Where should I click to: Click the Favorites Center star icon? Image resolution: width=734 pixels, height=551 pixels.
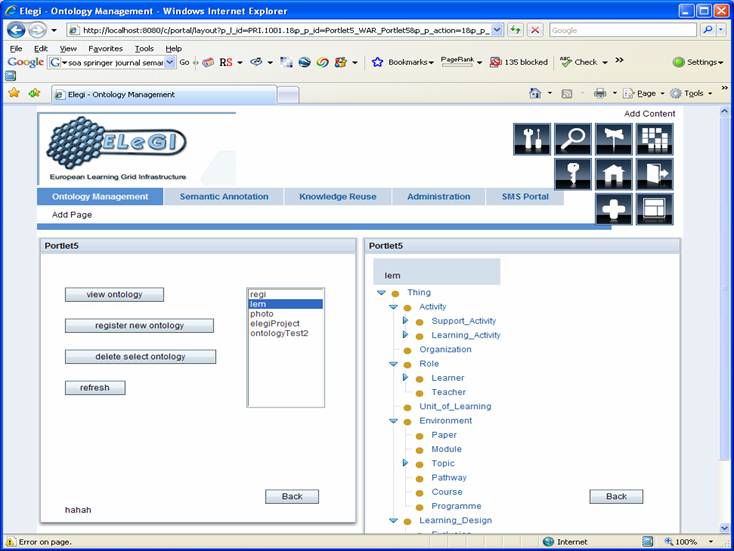(x=14, y=93)
